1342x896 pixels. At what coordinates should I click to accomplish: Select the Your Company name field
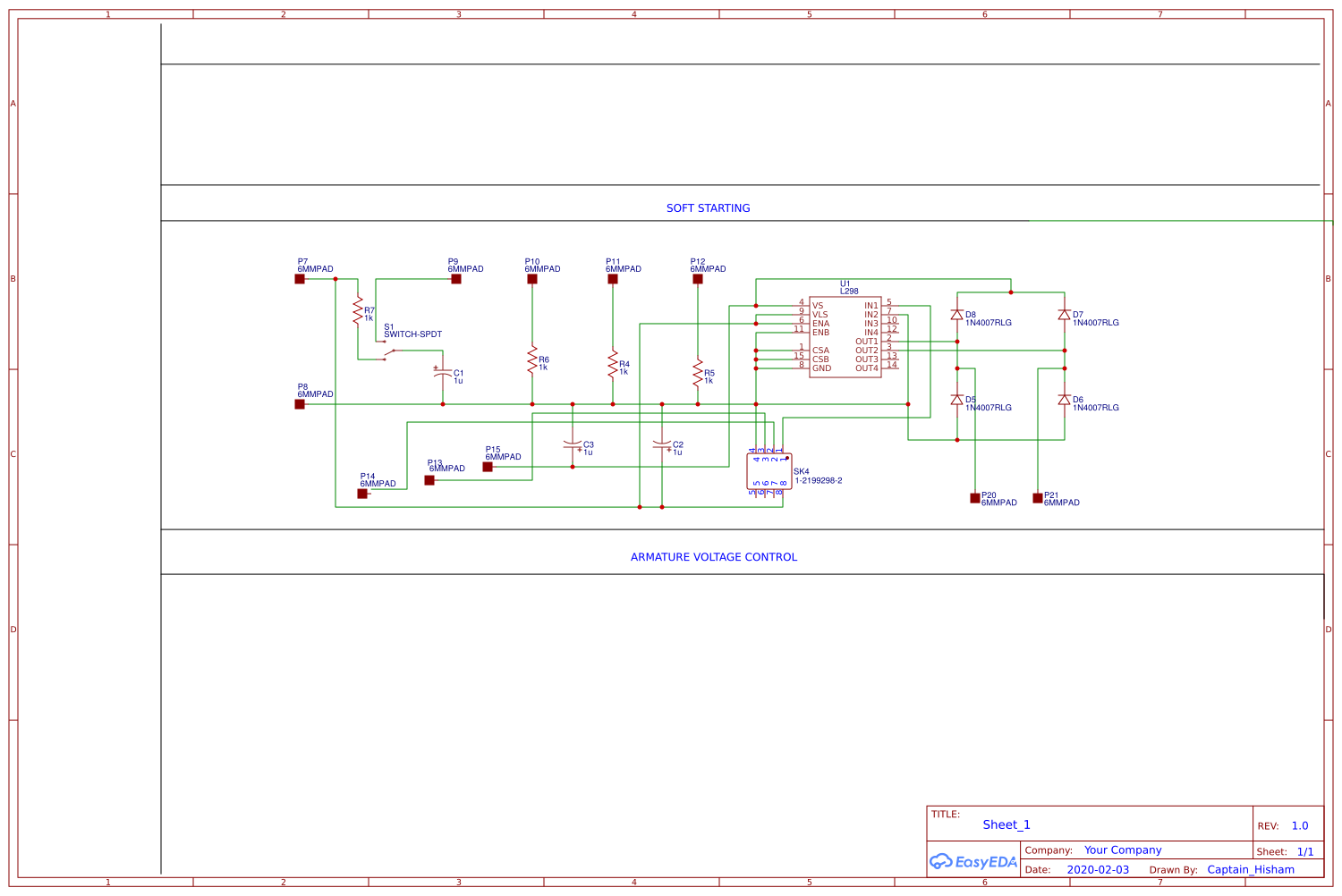point(1123,850)
